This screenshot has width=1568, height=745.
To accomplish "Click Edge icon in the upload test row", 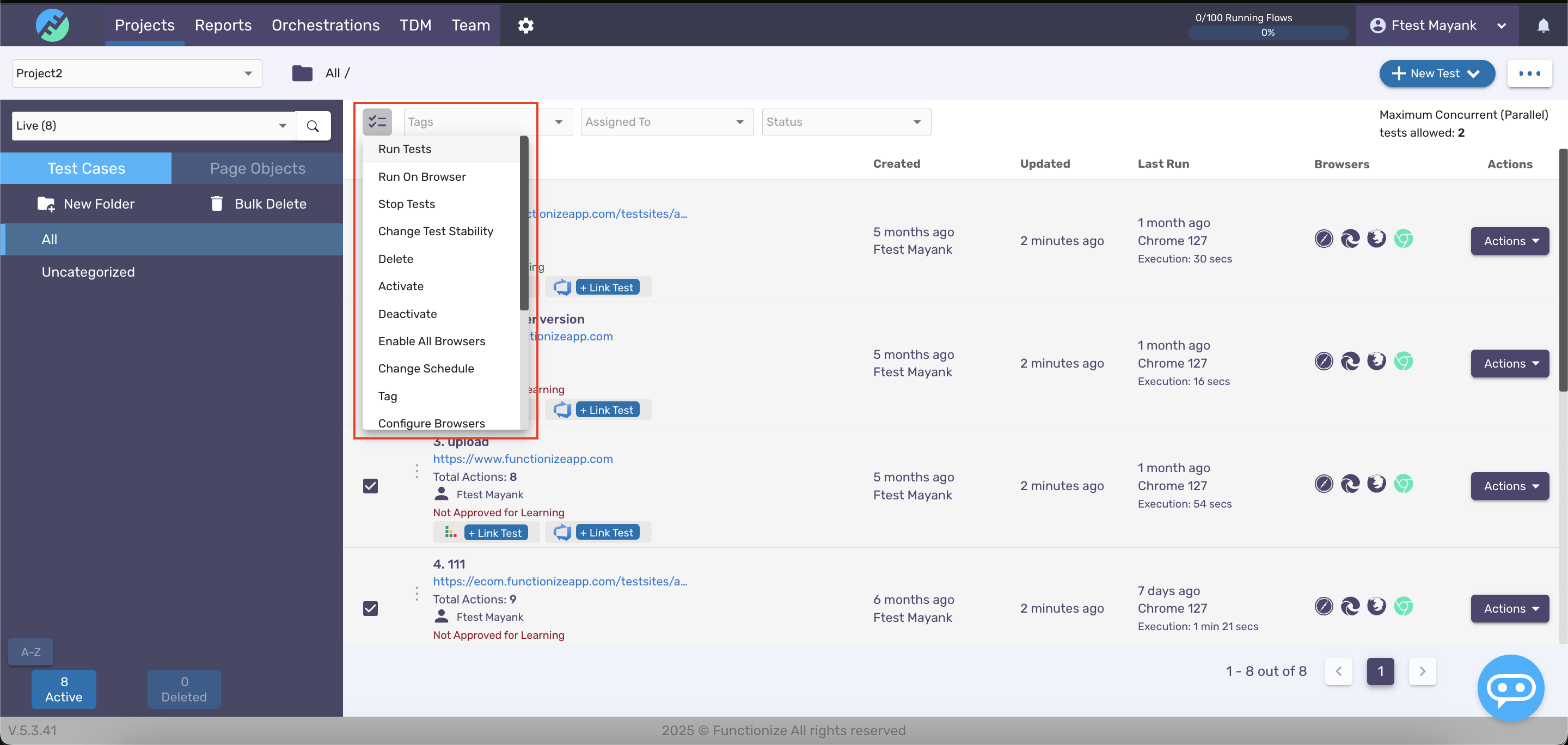I will (1350, 484).
